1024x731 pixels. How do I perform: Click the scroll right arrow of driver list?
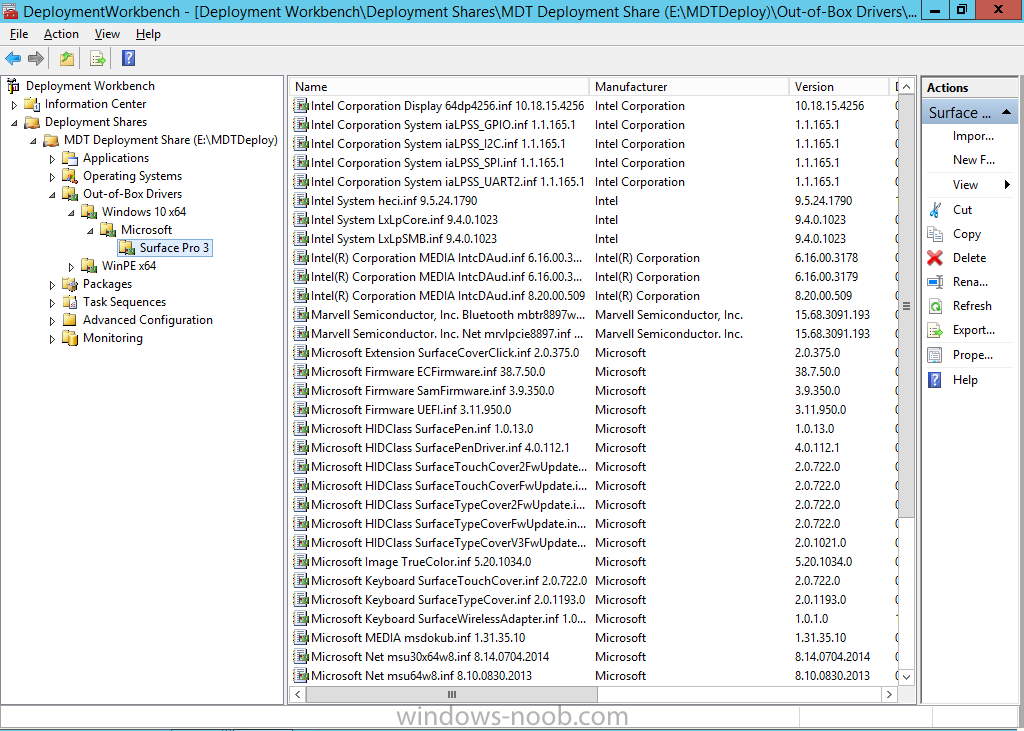889,694
